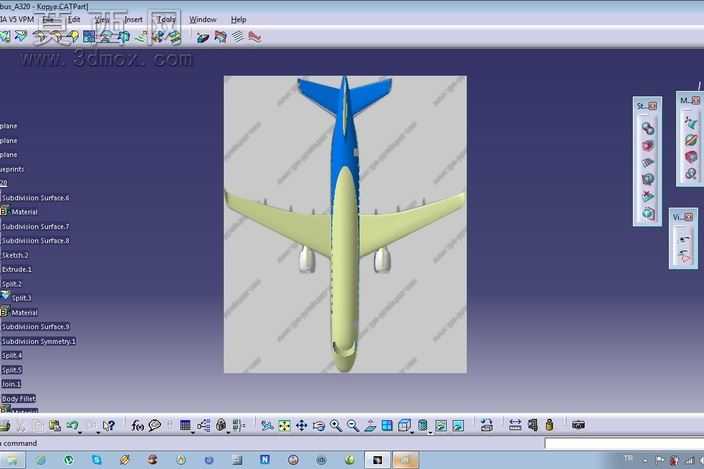Click the camera capture icon in bottom toolbar

[x=578, y=425]
